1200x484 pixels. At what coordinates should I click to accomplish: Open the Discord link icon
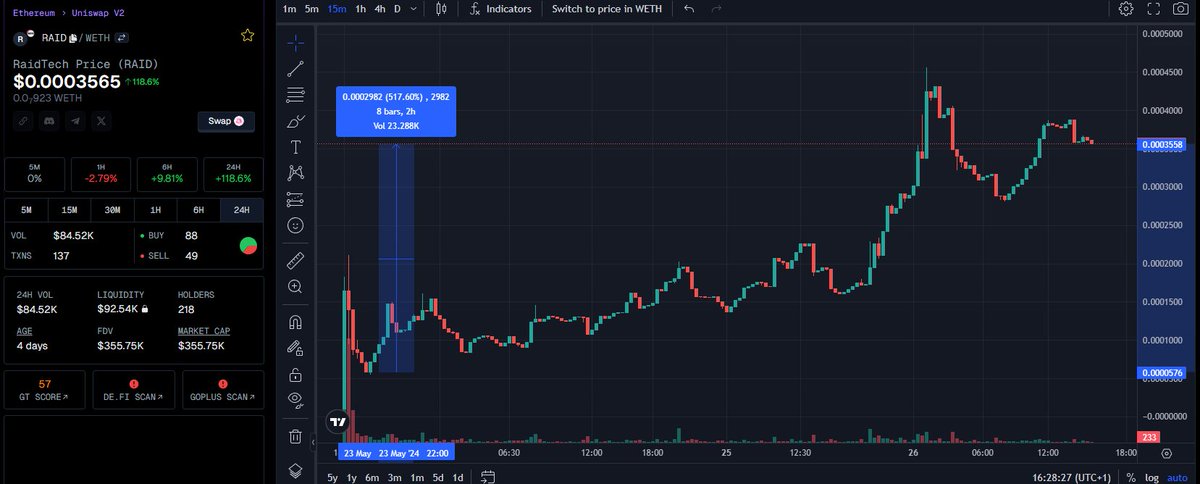point(48,120)
